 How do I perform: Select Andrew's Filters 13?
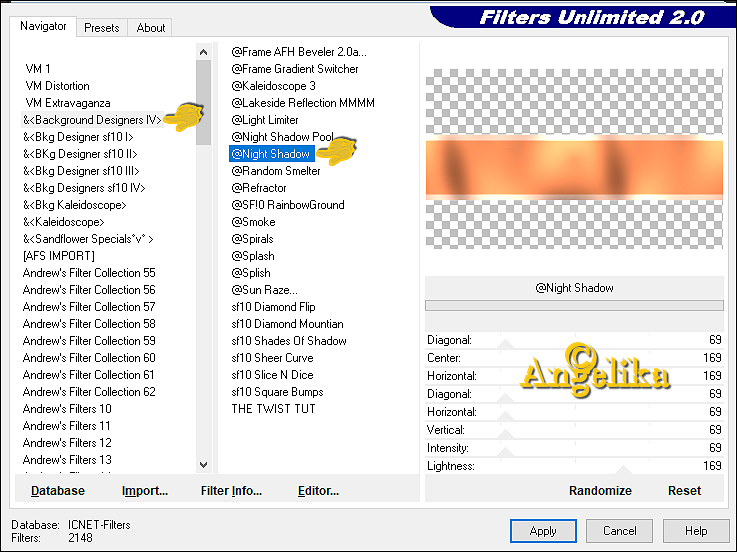pos(67,459)
